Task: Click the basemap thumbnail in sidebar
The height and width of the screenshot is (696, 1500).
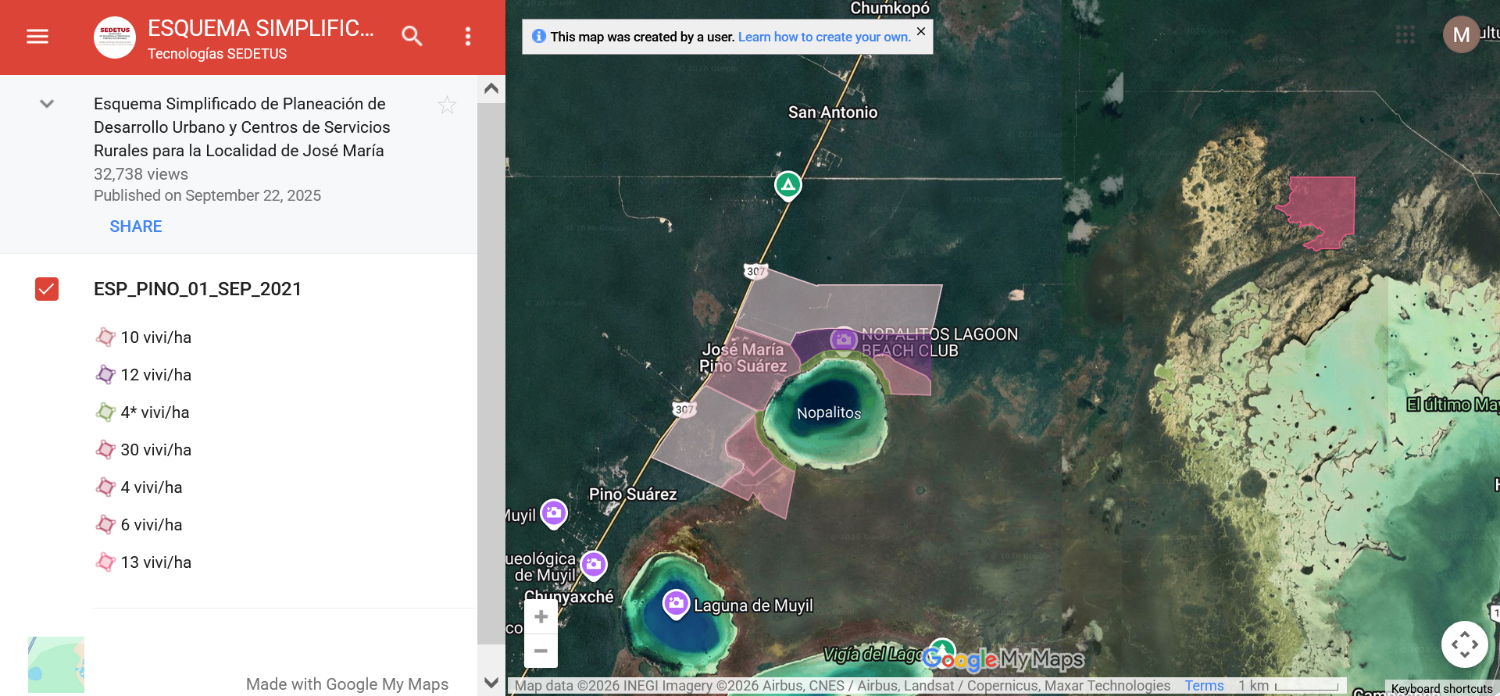Action: tap(56, 665)
